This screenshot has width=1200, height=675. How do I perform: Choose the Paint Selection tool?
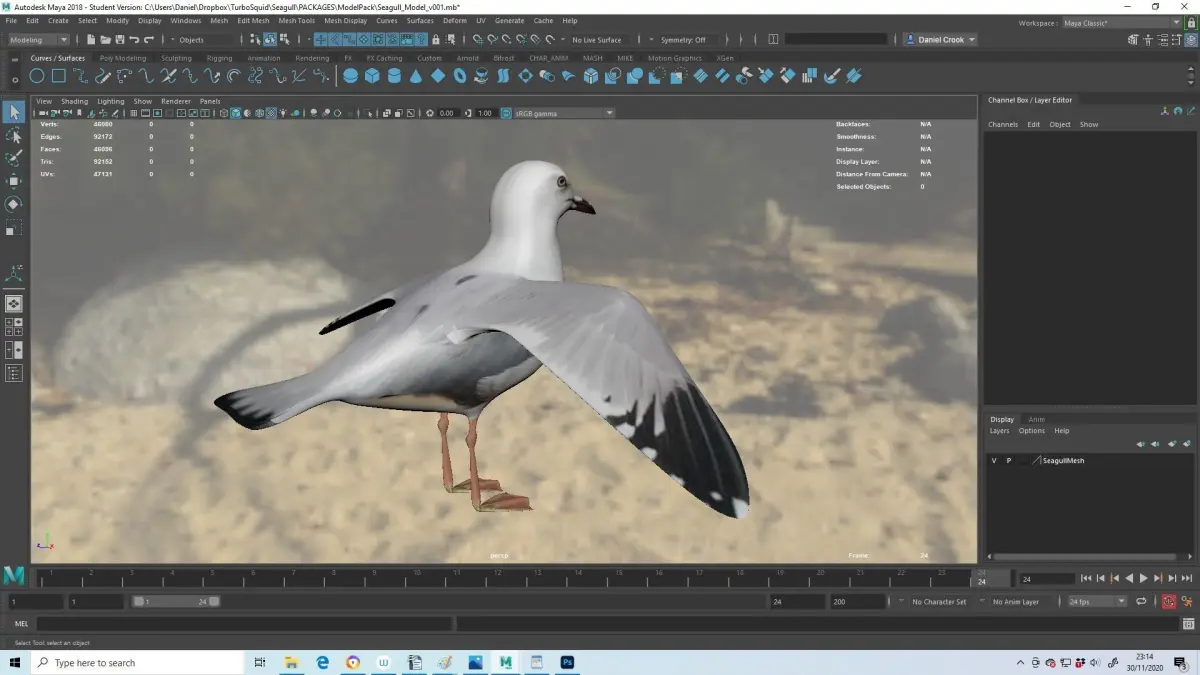[14, 158]
